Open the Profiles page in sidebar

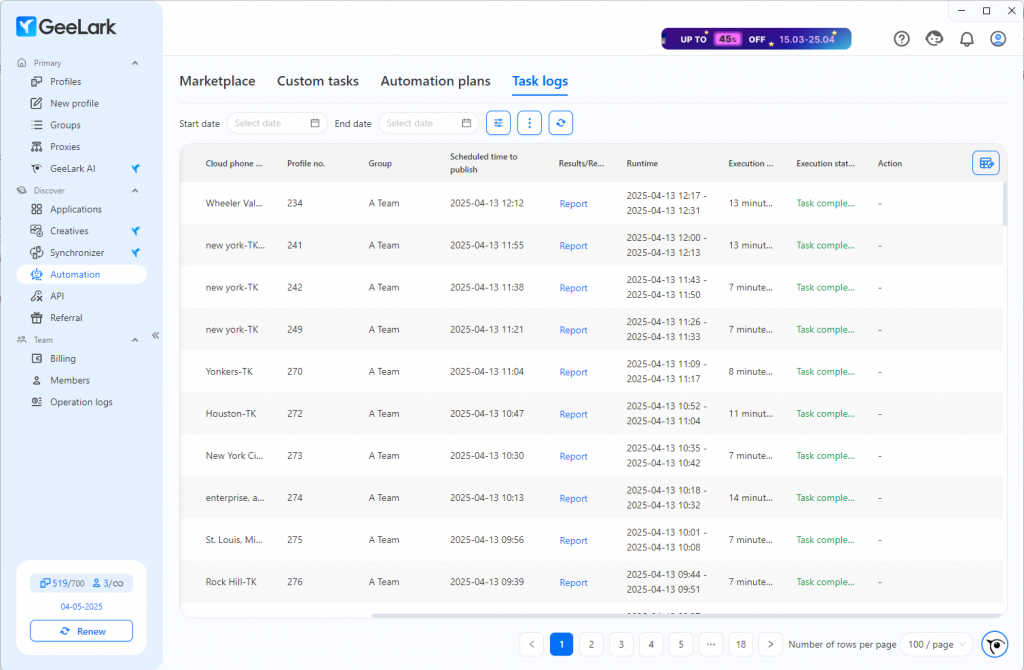[65, 82]
